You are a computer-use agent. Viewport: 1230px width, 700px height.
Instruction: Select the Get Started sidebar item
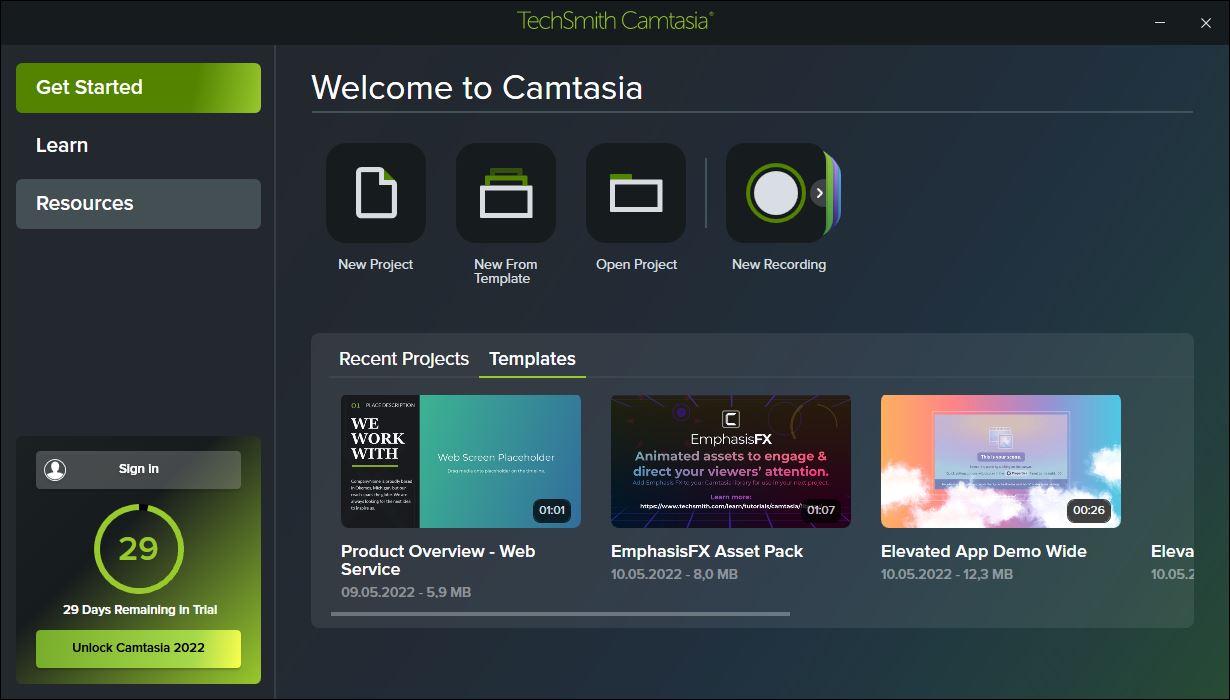(x=138, y=88)
